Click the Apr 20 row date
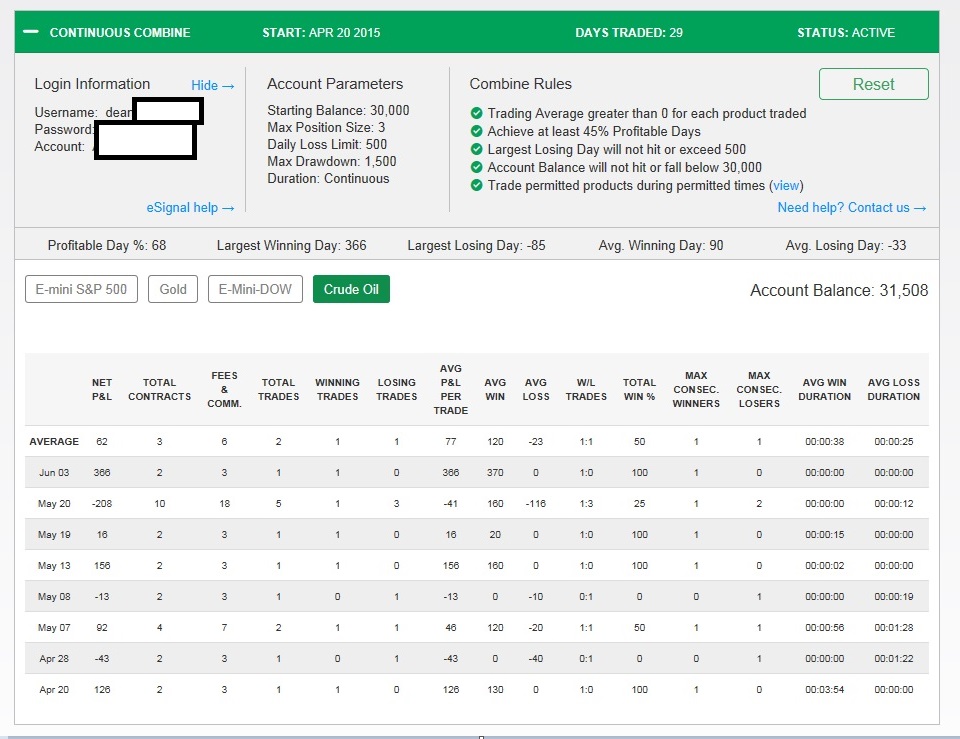 [54, 690]
